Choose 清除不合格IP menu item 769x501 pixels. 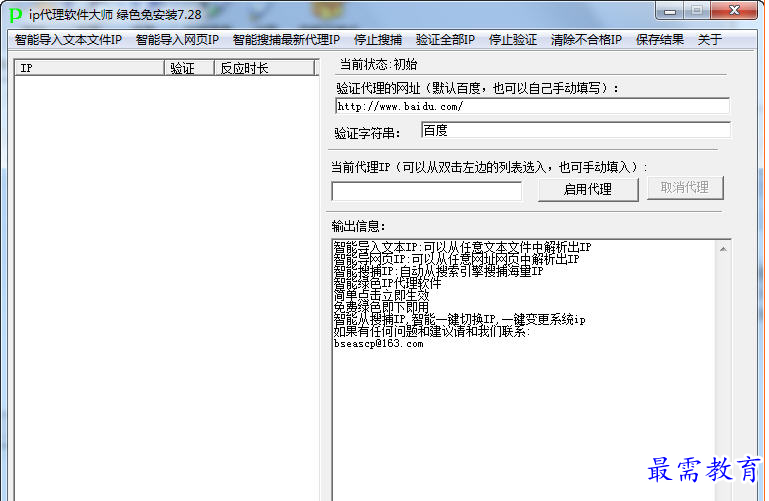[586, 40]
